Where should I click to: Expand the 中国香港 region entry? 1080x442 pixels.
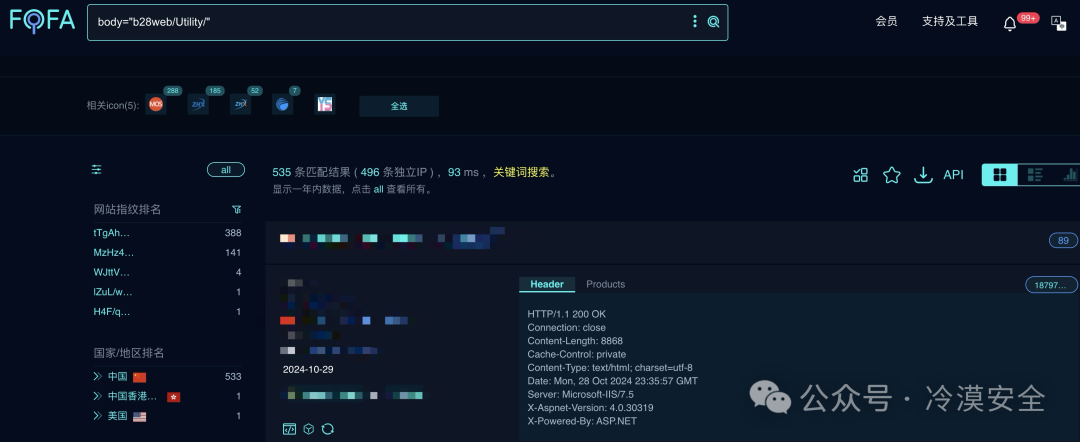98,397
